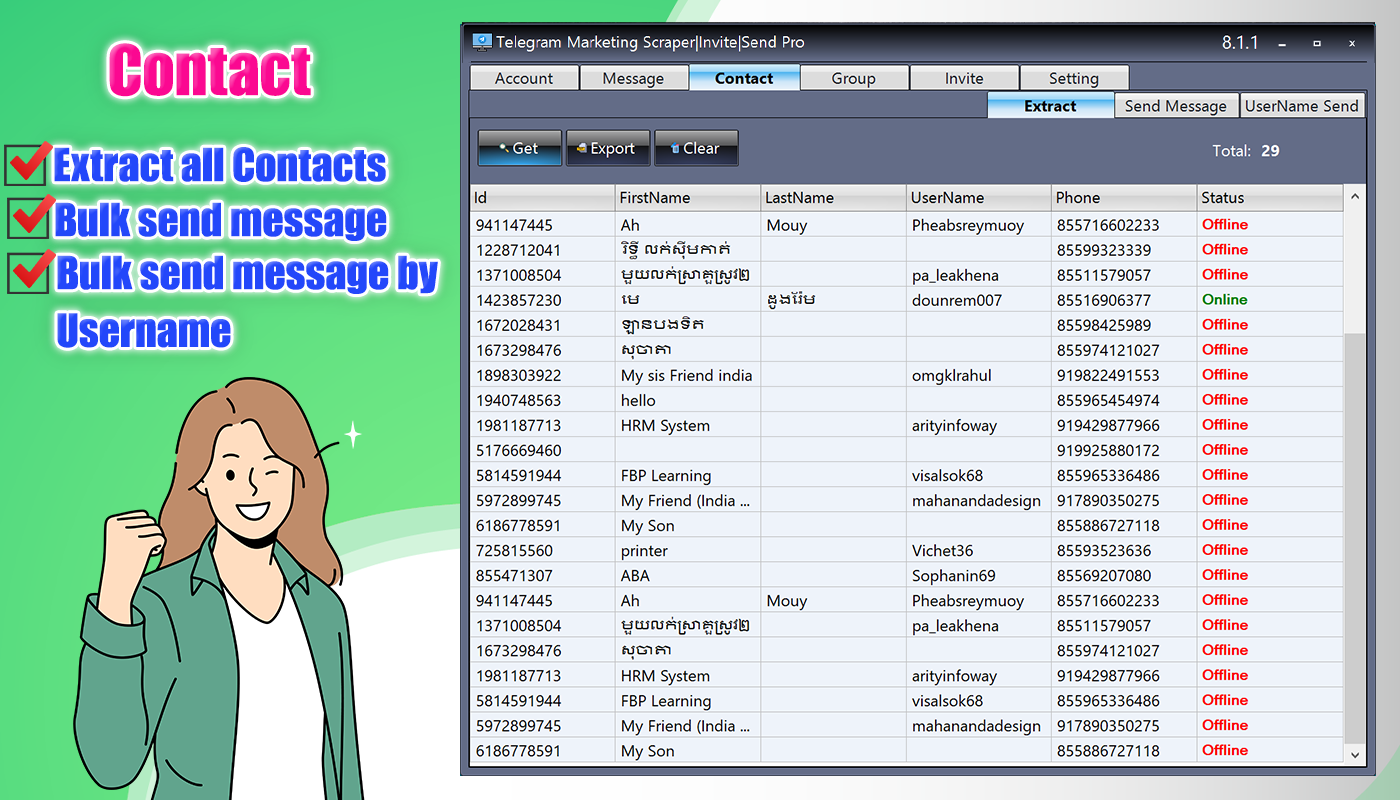Open the Setting tab
The image size is (1400, 800).
click(1074, 77)
